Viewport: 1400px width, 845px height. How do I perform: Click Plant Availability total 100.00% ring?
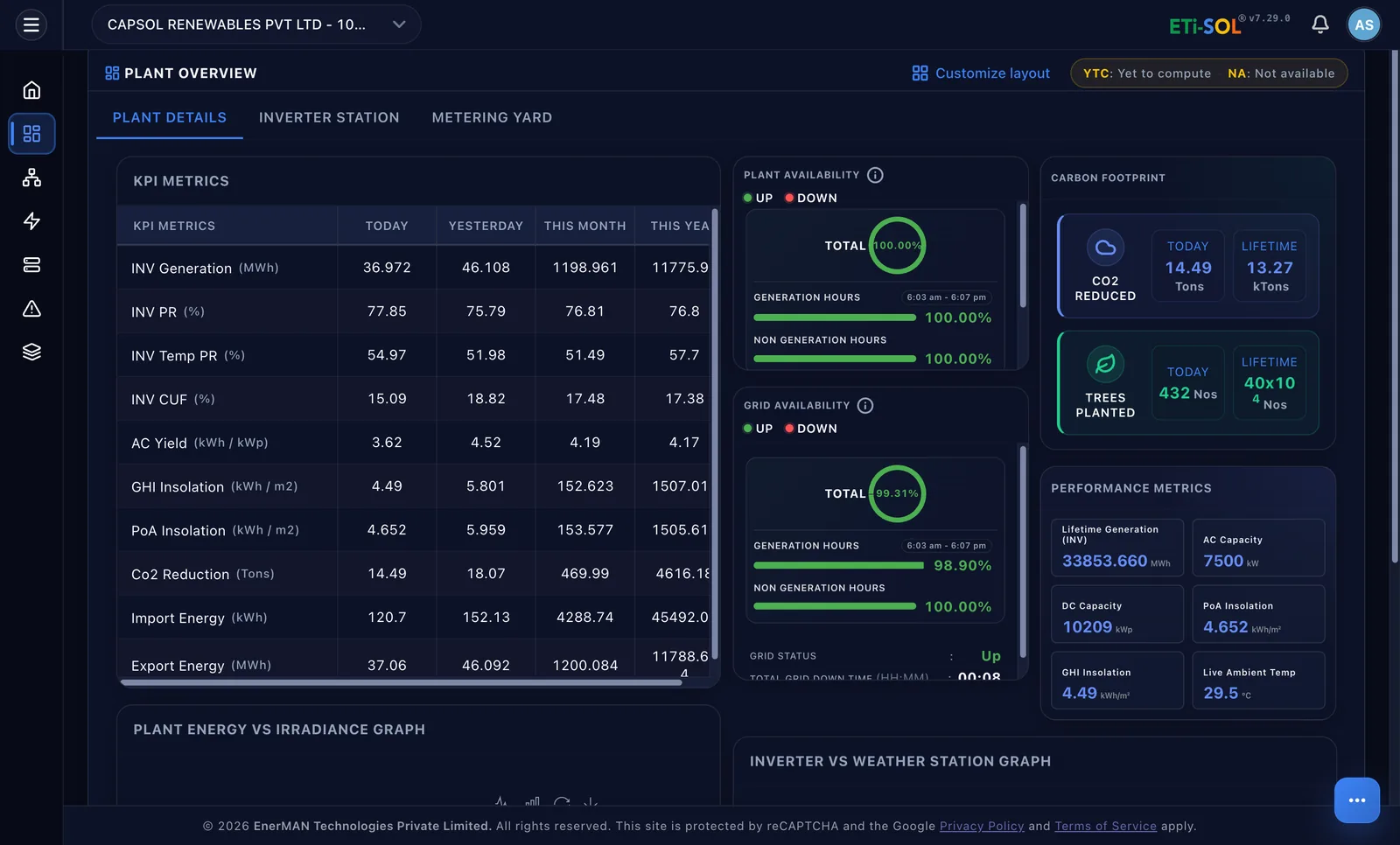(x=897, y=246)
